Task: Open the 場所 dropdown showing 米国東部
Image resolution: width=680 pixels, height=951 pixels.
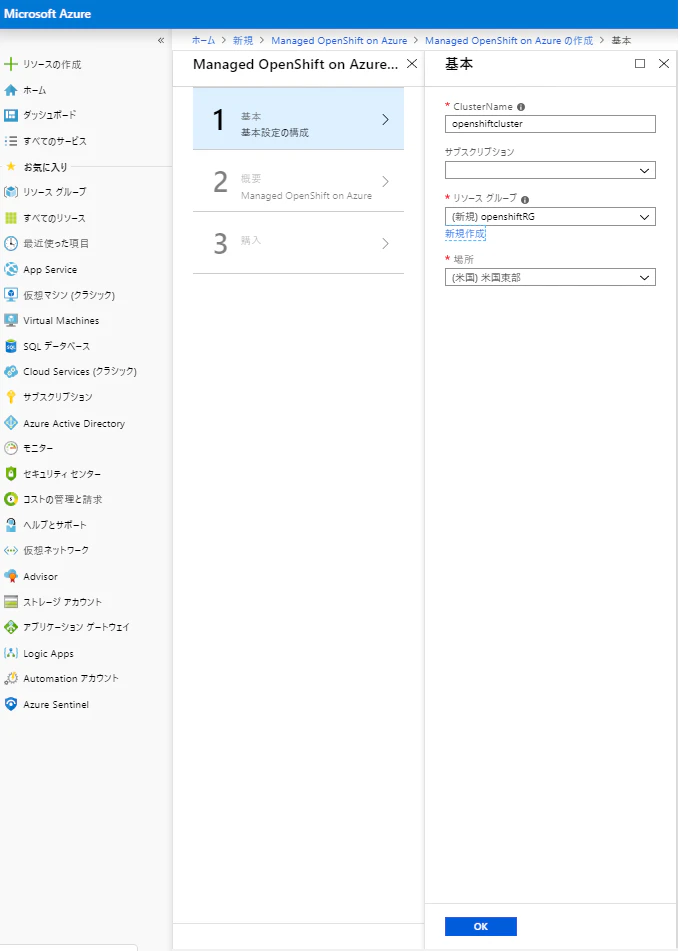Action: click(550, 277)
